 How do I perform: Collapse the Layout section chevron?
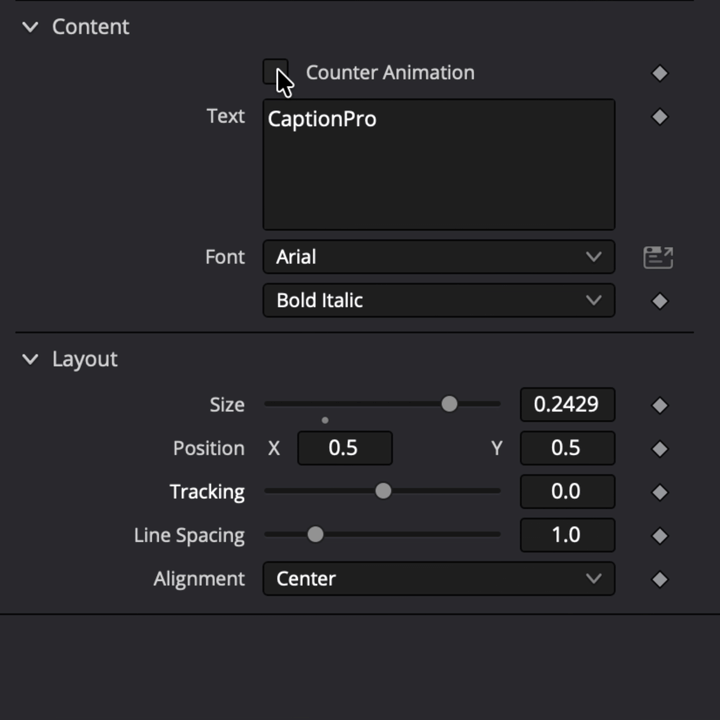click(x=30, y=359)
